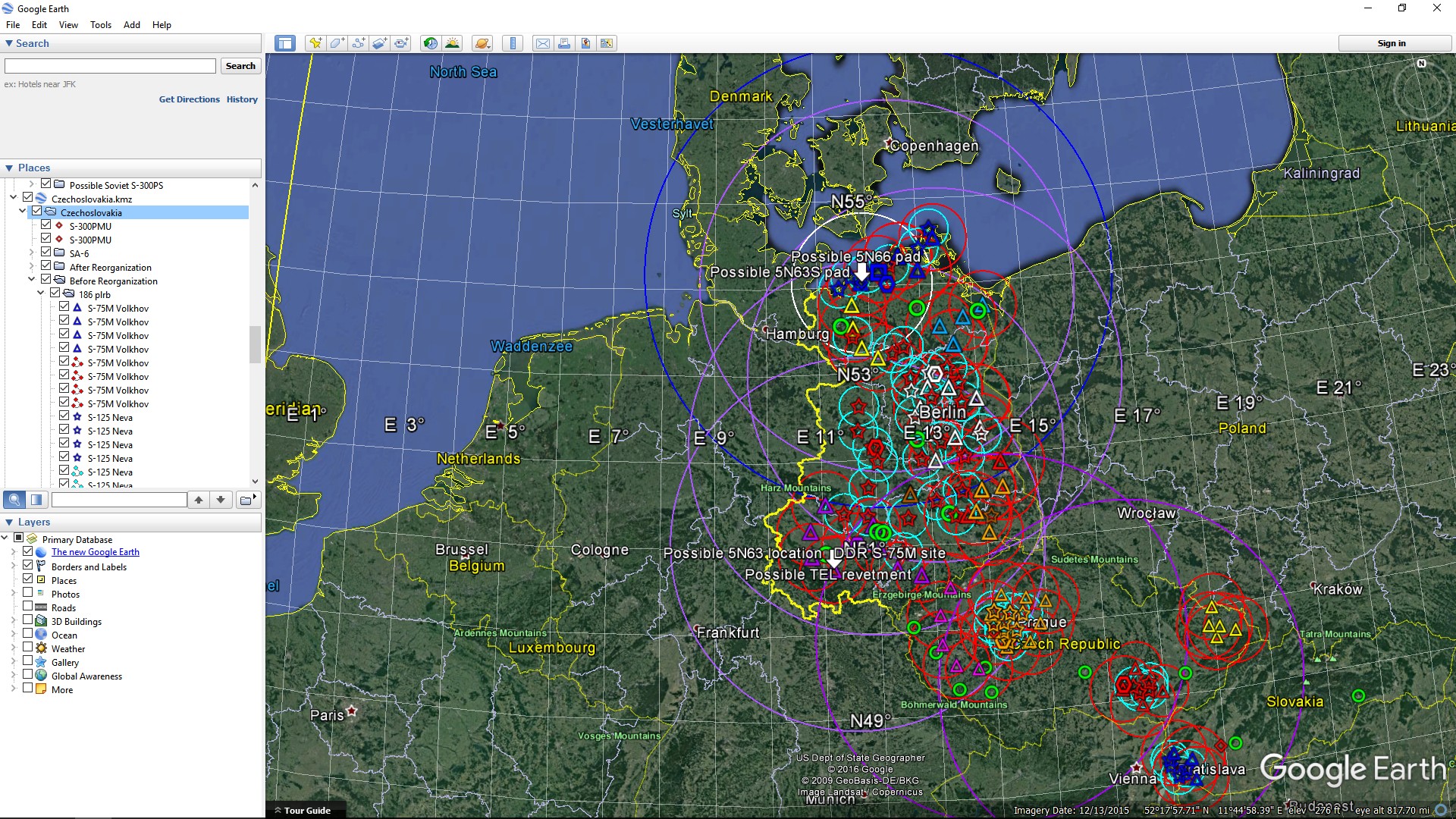1456x819 pixels.
Task: Click the Places panel search magnifier icon
Action: tap(14, 500)
